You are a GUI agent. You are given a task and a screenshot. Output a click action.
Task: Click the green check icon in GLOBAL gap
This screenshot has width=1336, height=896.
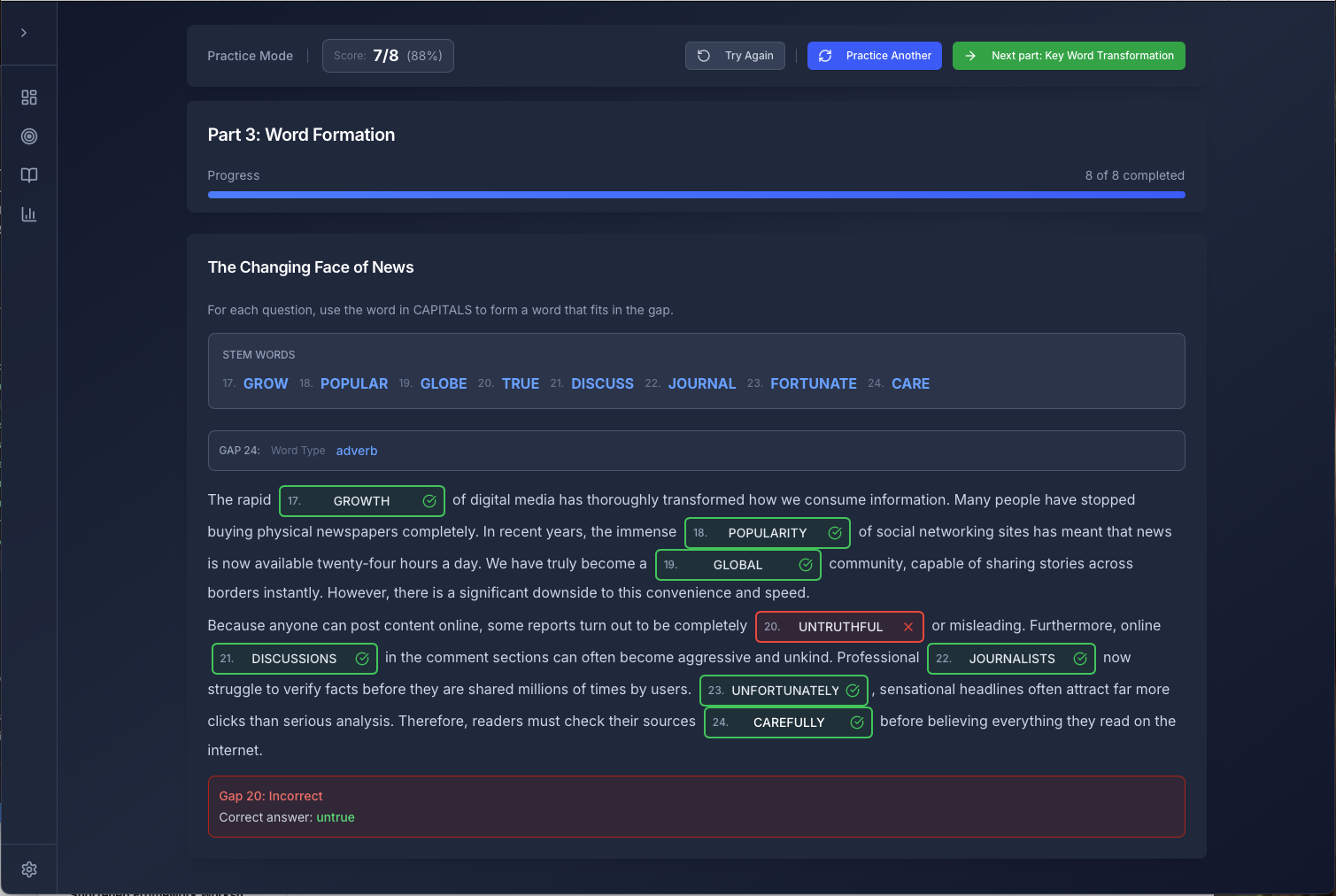click(x=806, y=565)
